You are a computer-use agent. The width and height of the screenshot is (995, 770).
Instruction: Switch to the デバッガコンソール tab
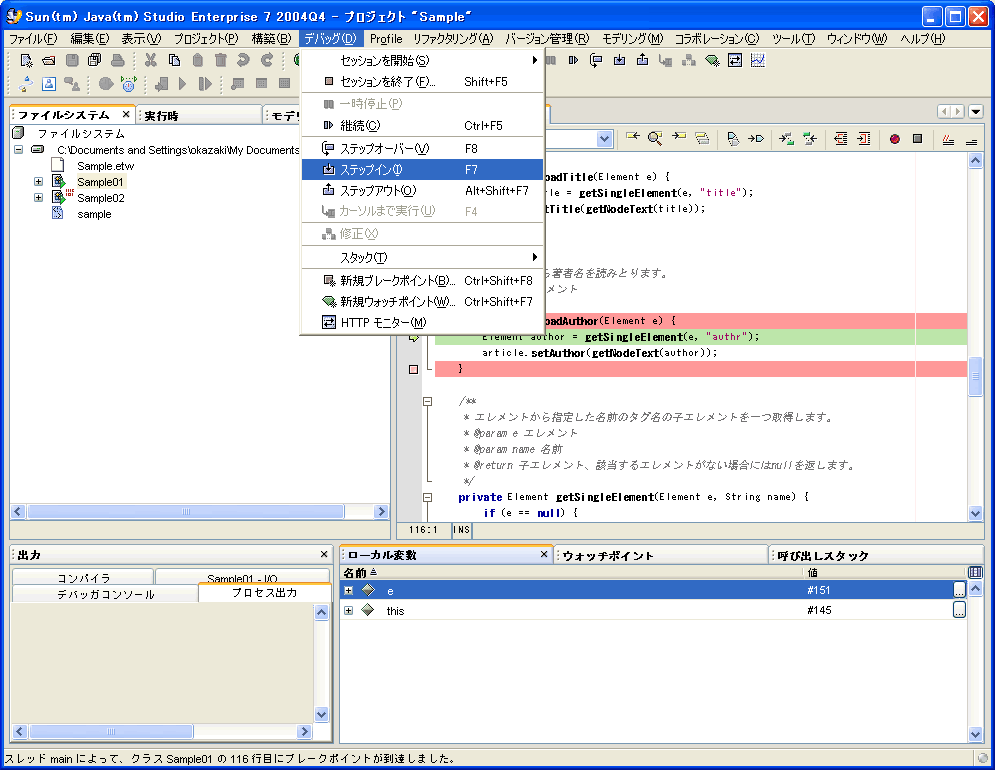click(x=105, y=594)
